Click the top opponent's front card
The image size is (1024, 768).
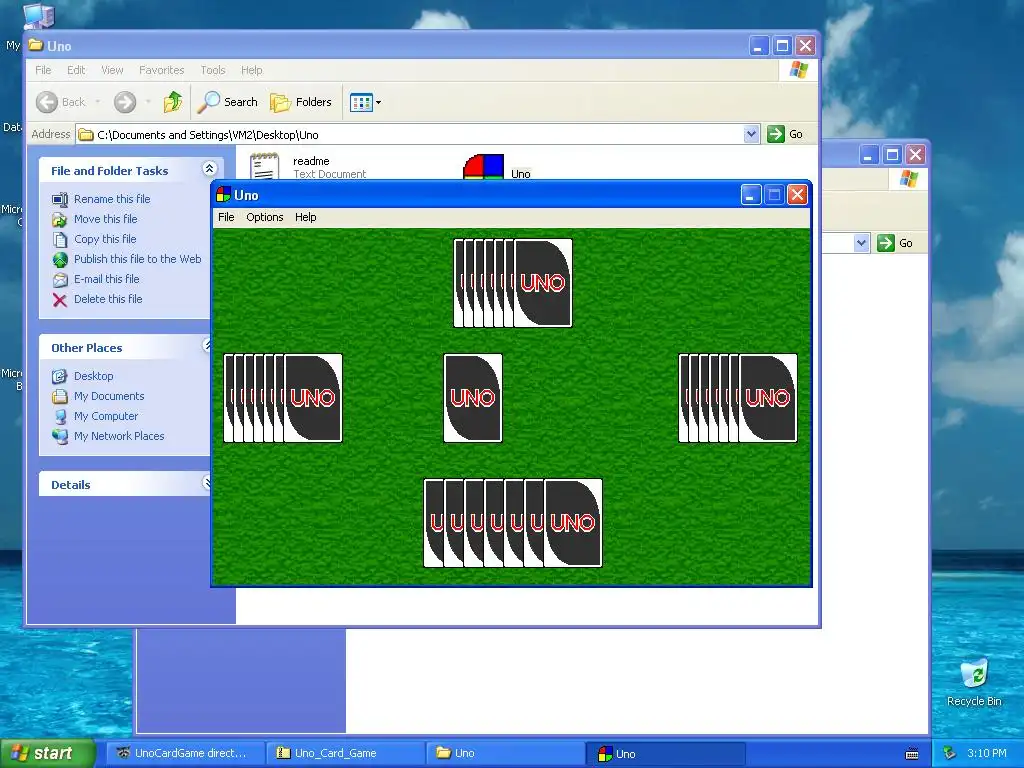point(543,283)
